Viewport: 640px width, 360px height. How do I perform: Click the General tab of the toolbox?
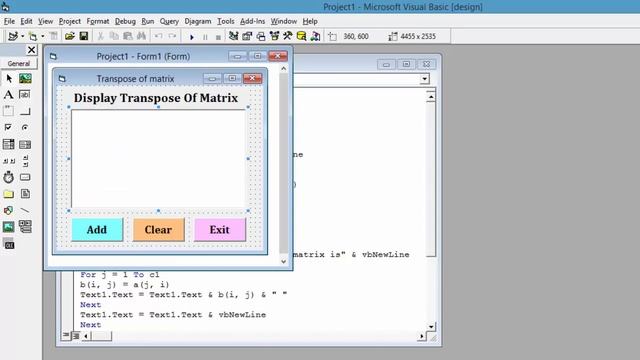(x=19, y=63)
